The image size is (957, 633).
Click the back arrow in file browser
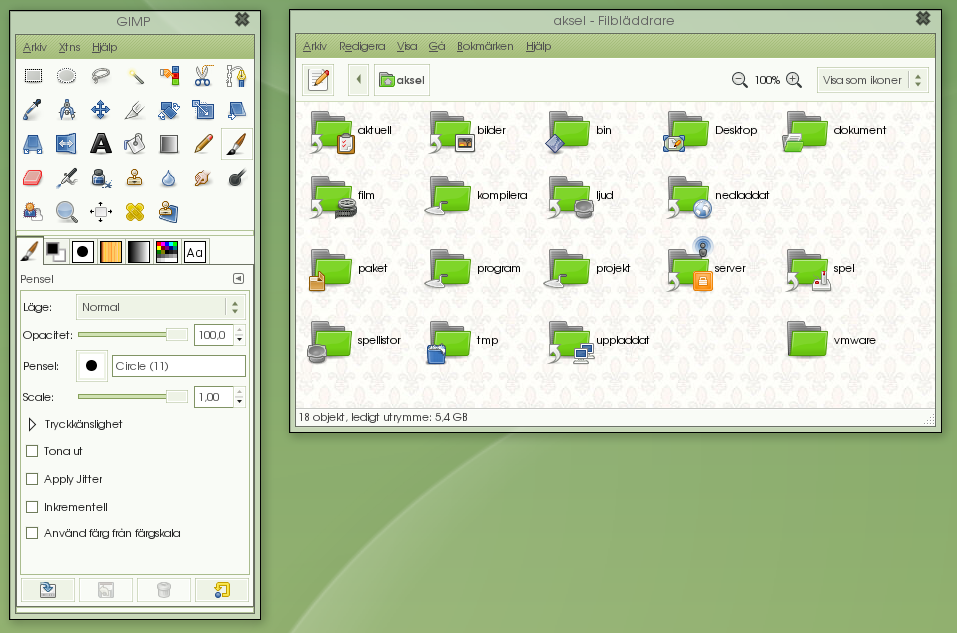[358, 80]
